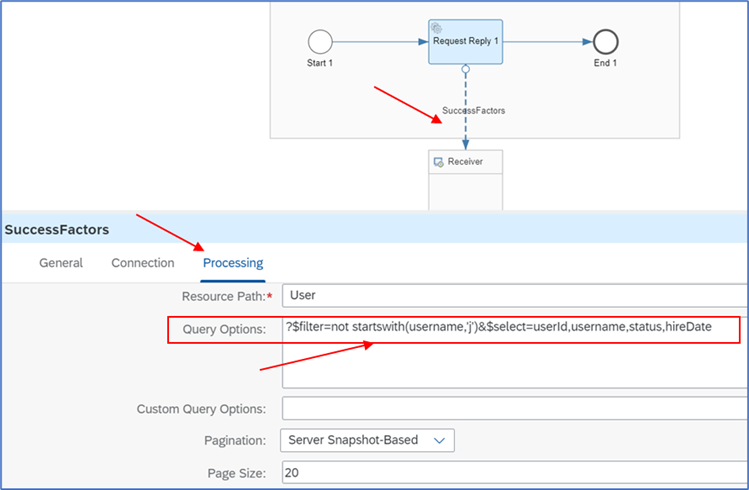This screenshot has height=490, width=749.
Task: Click the arrow from Start 1 to Request Reply
Action: [x=380, y=42]
